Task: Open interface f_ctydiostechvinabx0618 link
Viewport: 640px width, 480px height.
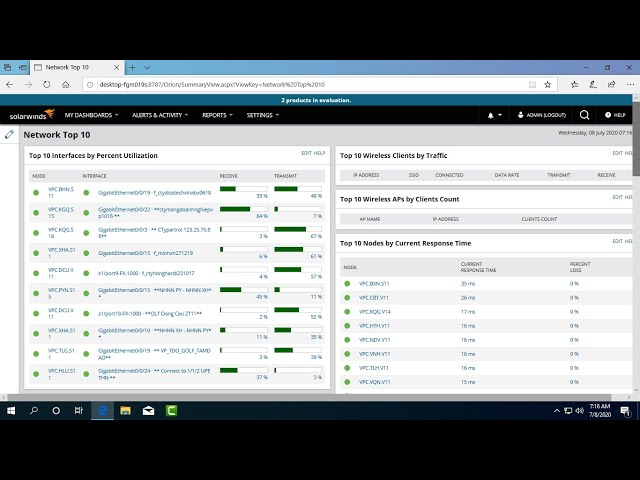Action: 154,193
